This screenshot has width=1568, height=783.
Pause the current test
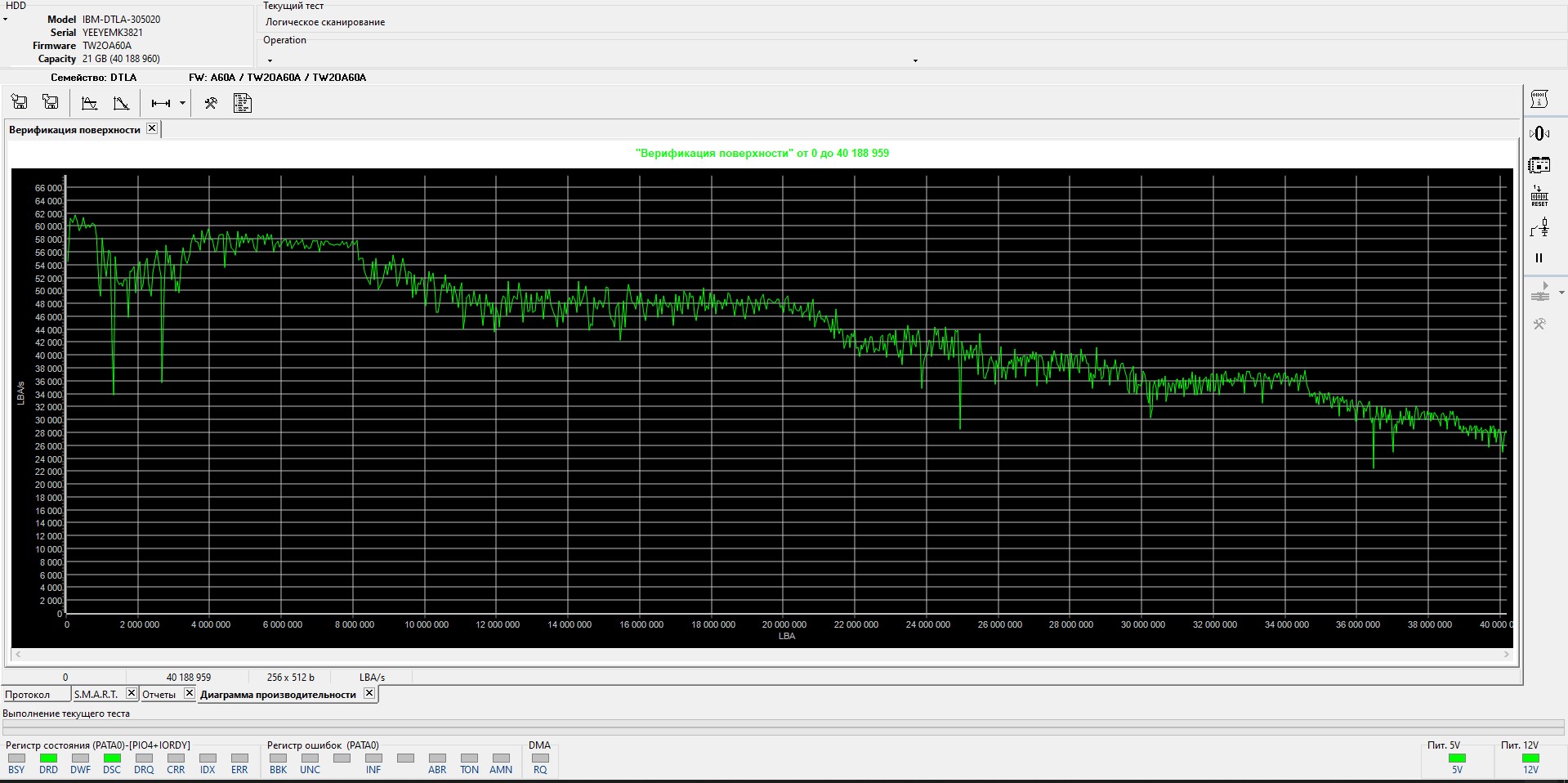click(1539, 258)
